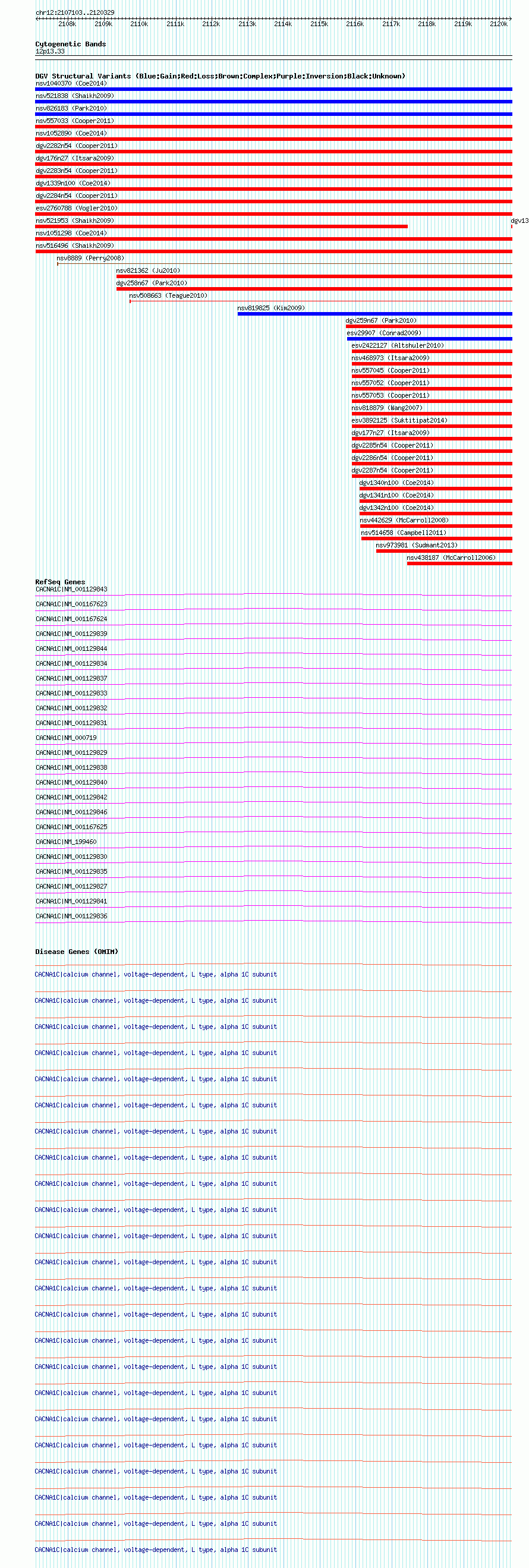Screen dimensions: 529x1568
Task: Click variant nsv557045 (Cooper2011)
Action: (391, 370)
